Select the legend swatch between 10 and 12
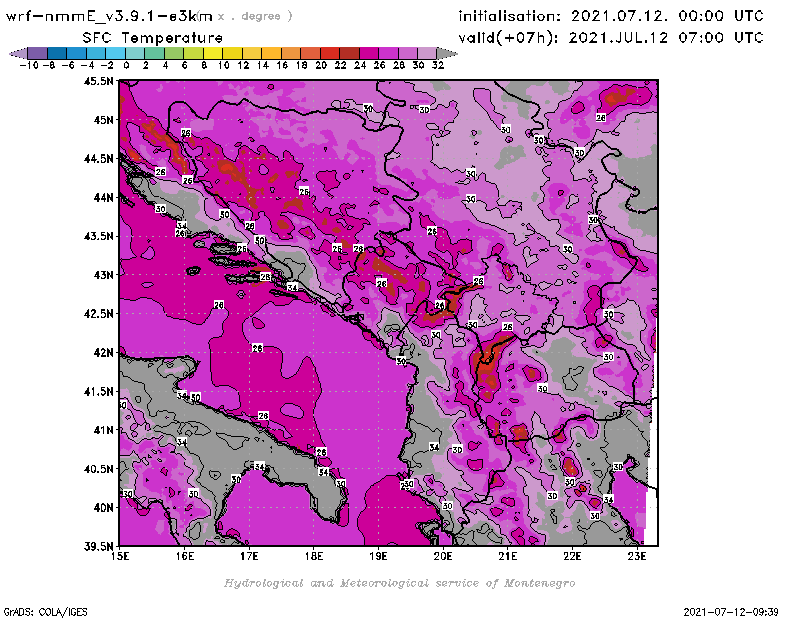Image resolution: width=800 pixels, height=618 pixels. [x=232, y=53]
